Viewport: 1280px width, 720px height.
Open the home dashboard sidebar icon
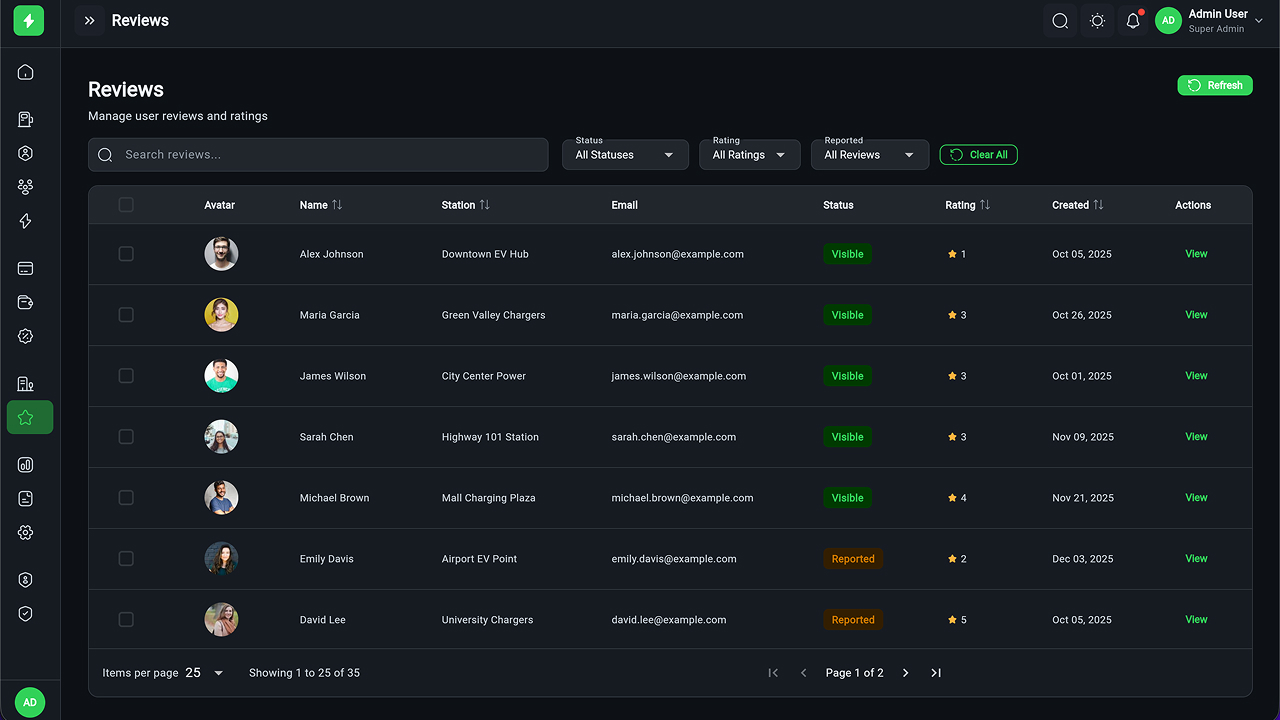26,72
